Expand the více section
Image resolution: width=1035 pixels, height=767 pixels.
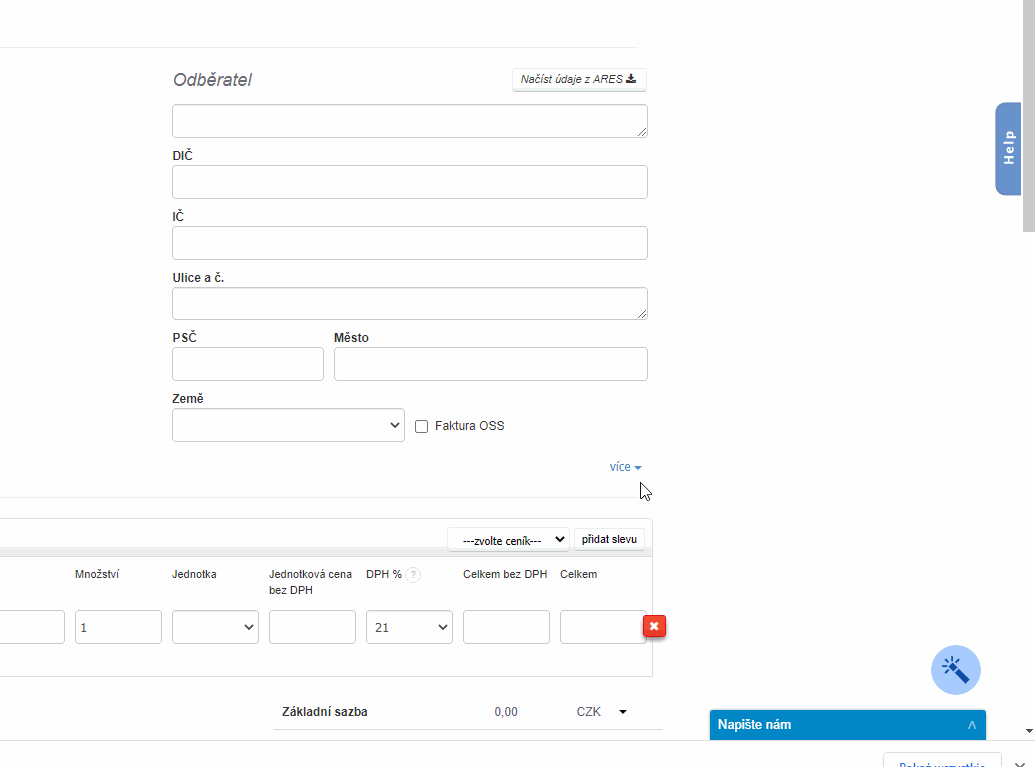[x=625, y=467]
